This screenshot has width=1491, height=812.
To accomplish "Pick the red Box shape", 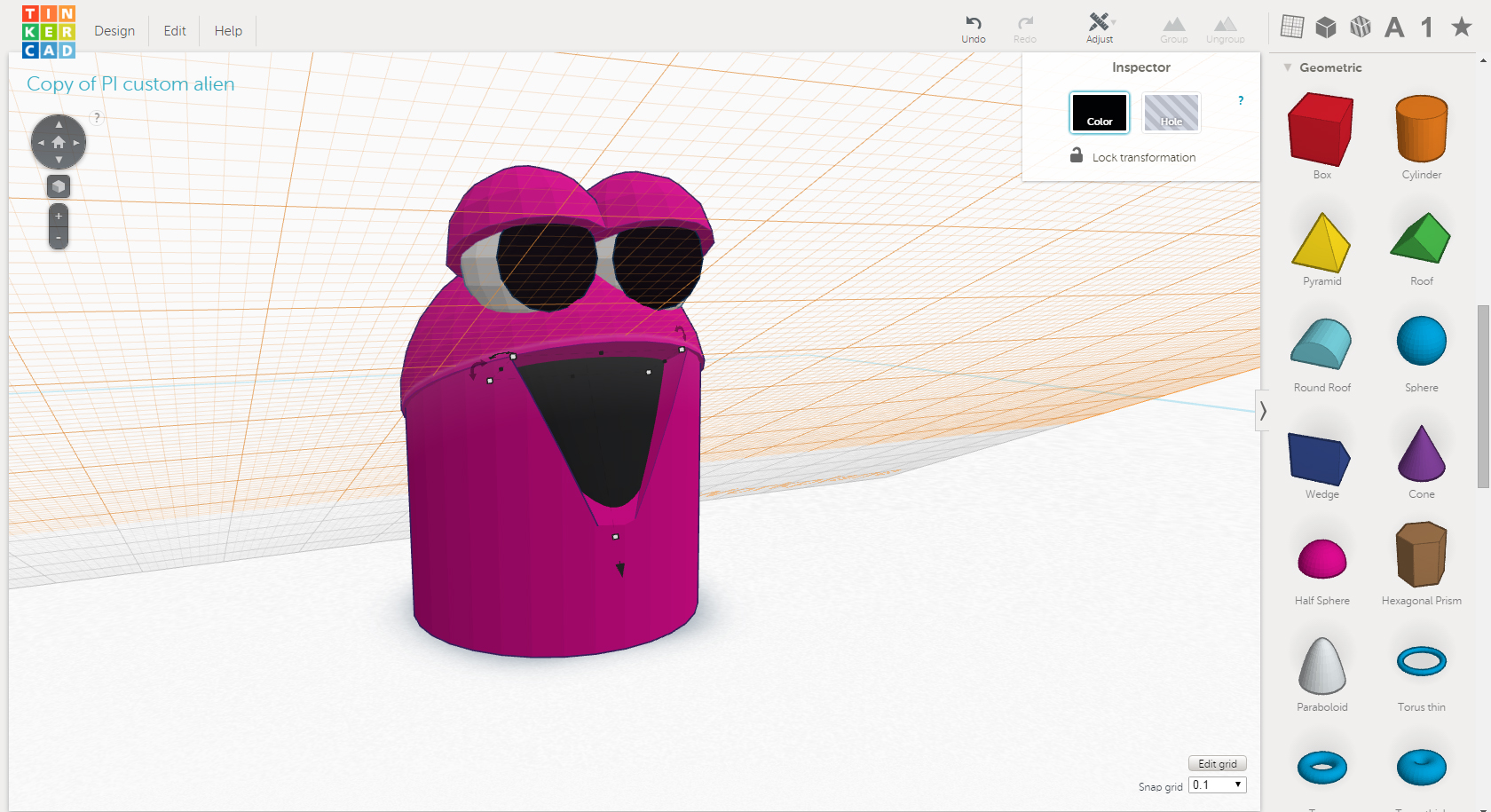I will pos(1321,130).
